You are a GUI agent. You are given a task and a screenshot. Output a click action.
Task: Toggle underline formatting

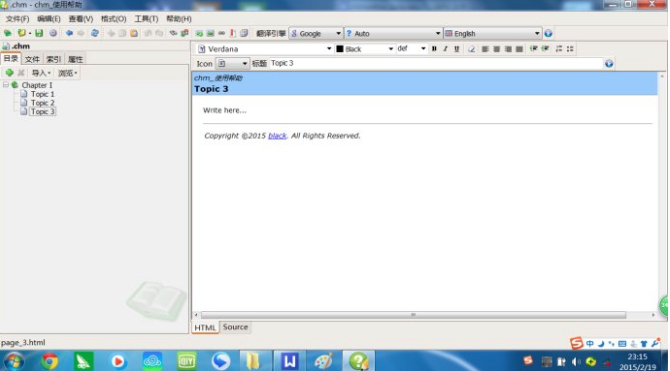457,49
